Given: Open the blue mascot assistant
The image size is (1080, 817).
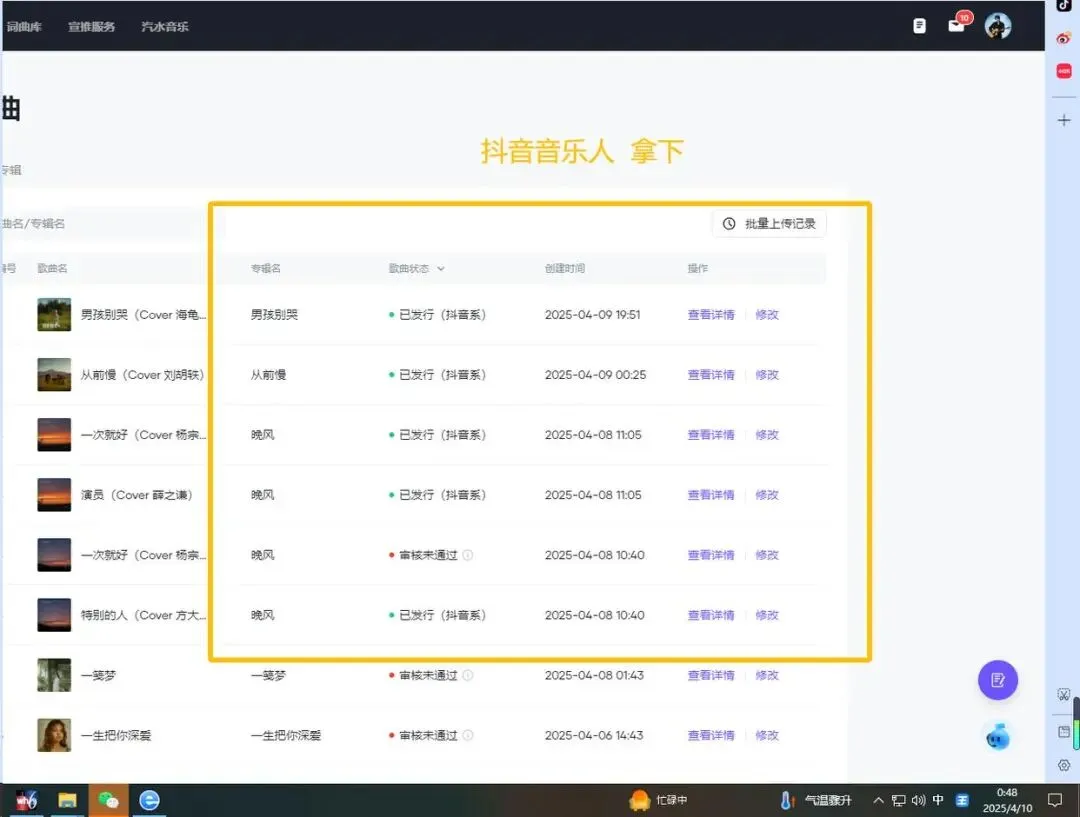Looking at the screenshot, I should (x=997, y=737).
